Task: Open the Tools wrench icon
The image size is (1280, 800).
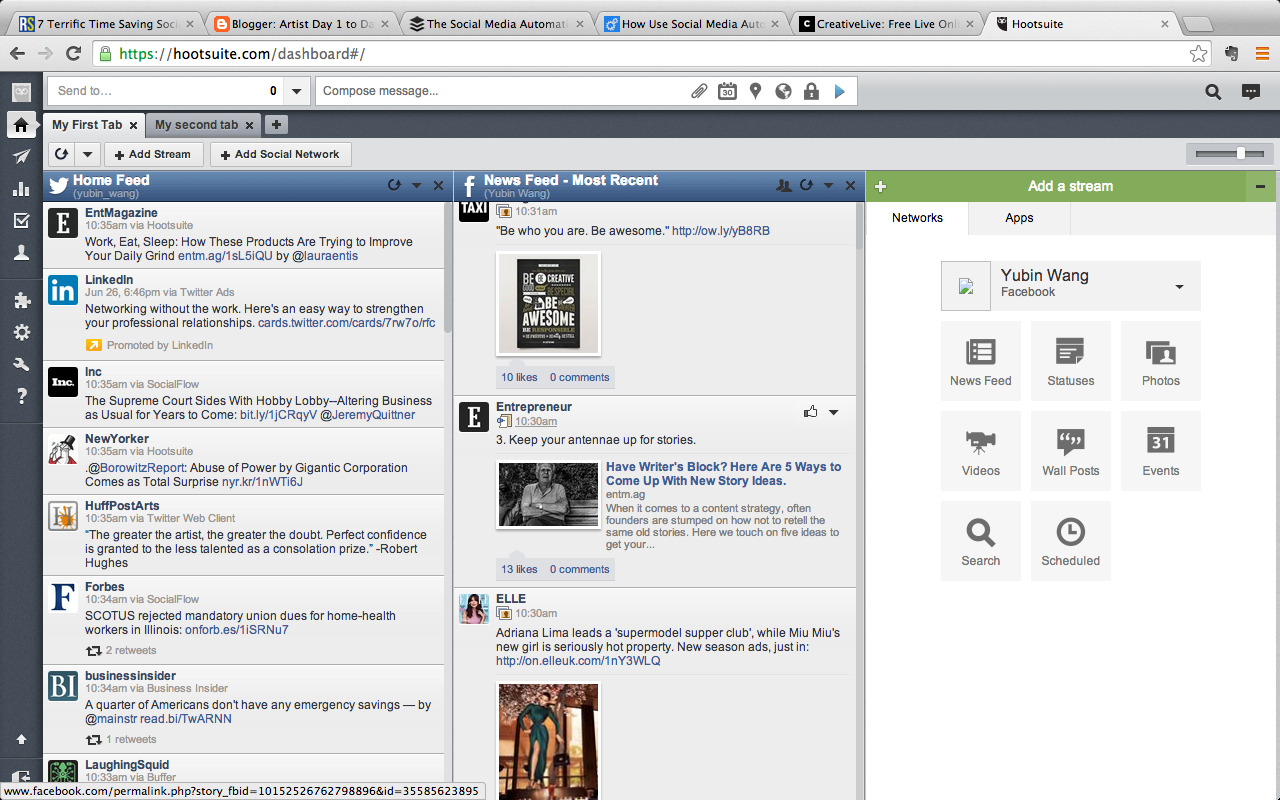Action: point(21,365)
